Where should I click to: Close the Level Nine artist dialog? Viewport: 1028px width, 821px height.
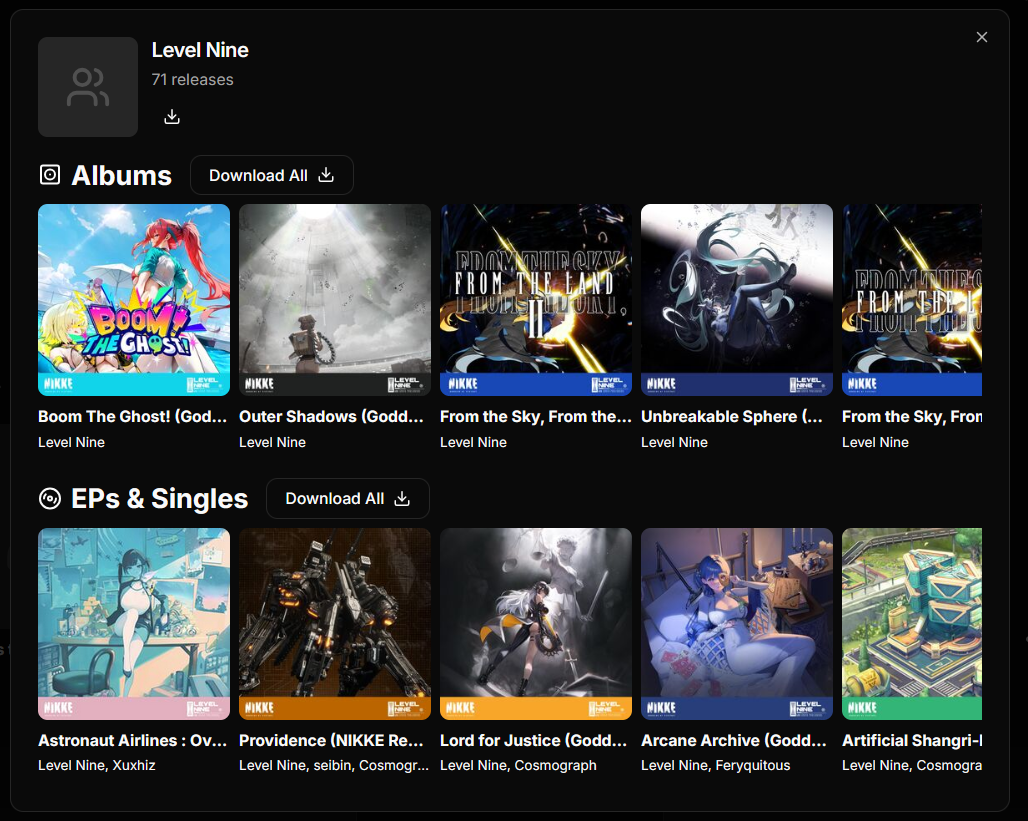(981, 37)
